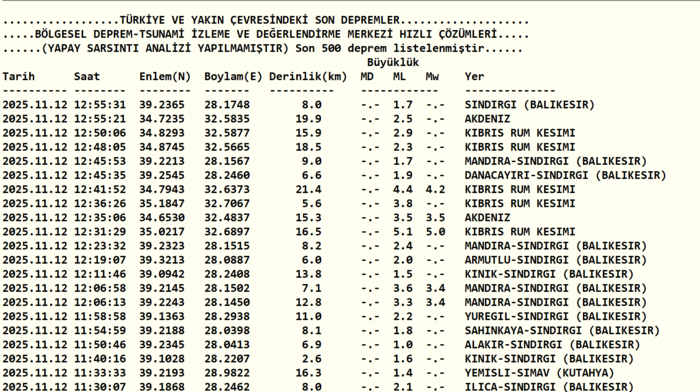Click location 'ARMUTLU-SINDIRGI (BALIKESIR)'
Viewport: 700px width, 392px height.
555,260
